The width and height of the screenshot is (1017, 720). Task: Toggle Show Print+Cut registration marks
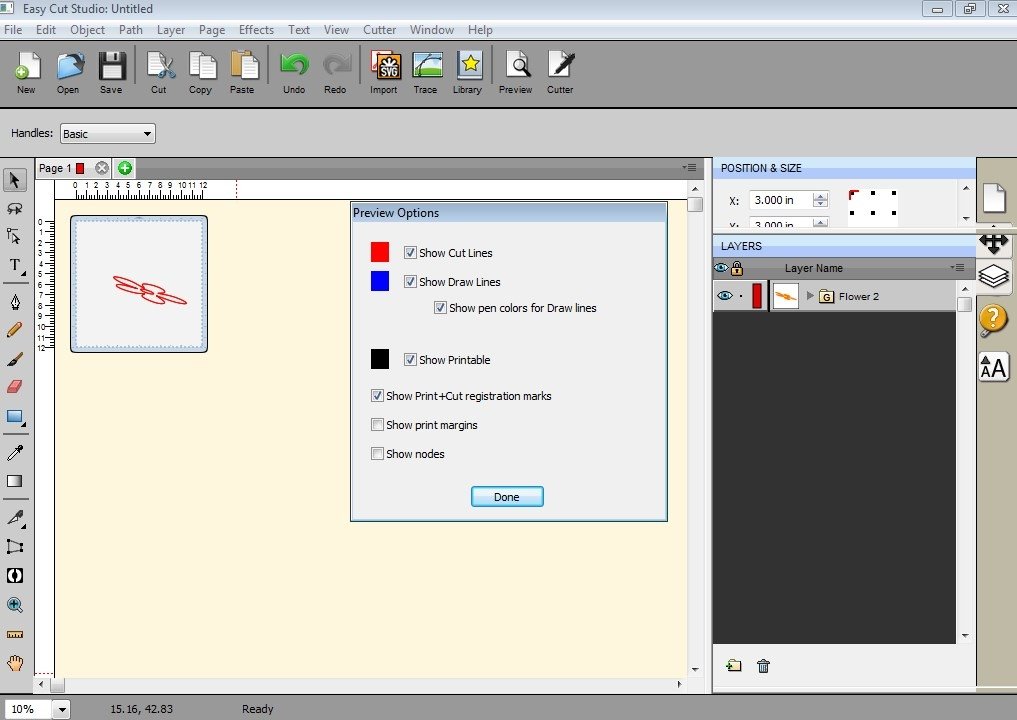coord(377,395)
